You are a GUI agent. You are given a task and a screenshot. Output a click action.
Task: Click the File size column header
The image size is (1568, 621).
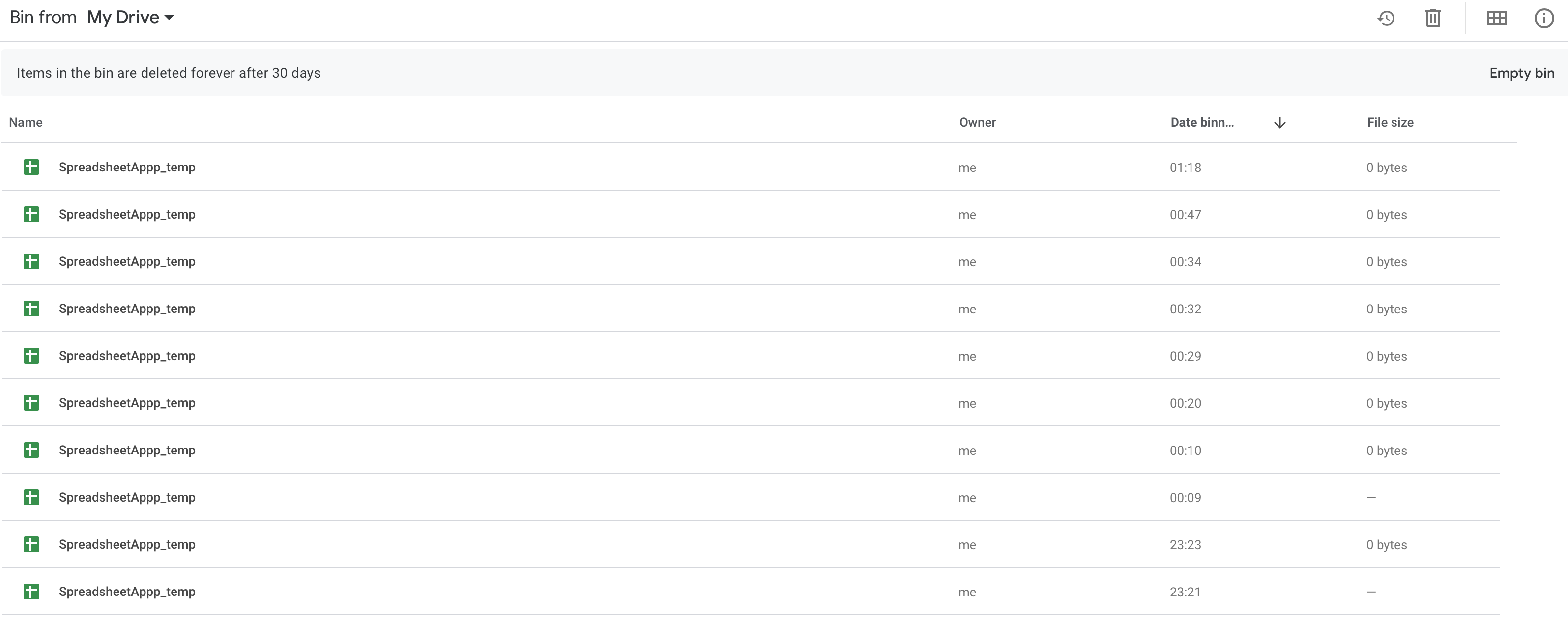(x=1390, y=123)
